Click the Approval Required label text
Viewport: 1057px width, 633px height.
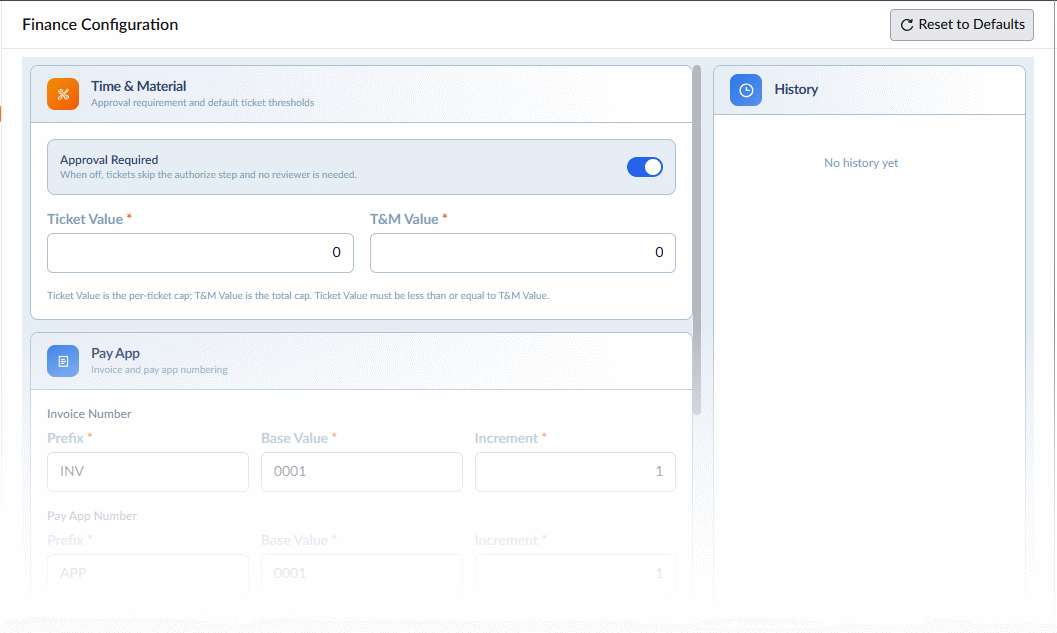109,160
